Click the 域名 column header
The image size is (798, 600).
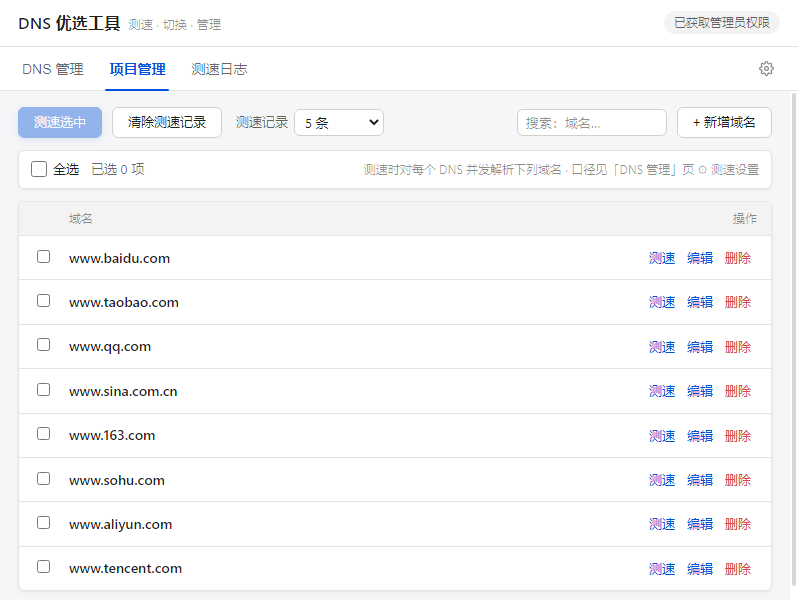tap(81, 219)
